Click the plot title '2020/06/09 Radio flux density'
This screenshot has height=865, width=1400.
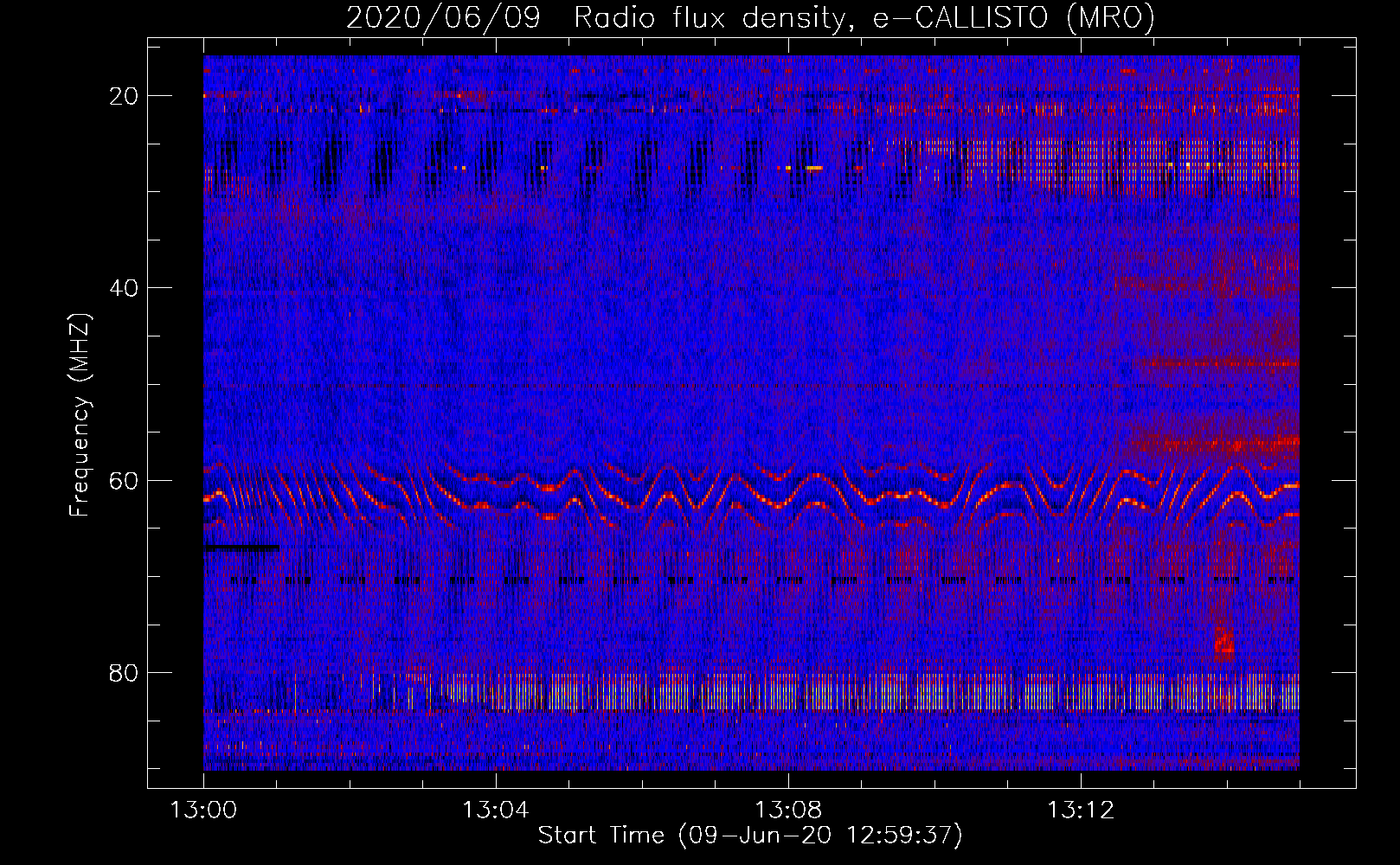[594, 18]
